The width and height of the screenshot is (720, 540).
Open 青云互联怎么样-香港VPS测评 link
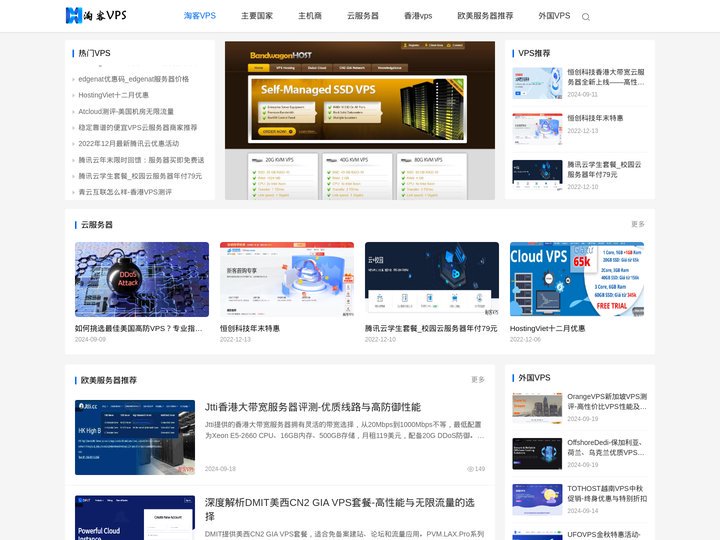click(x=125, y=192)
